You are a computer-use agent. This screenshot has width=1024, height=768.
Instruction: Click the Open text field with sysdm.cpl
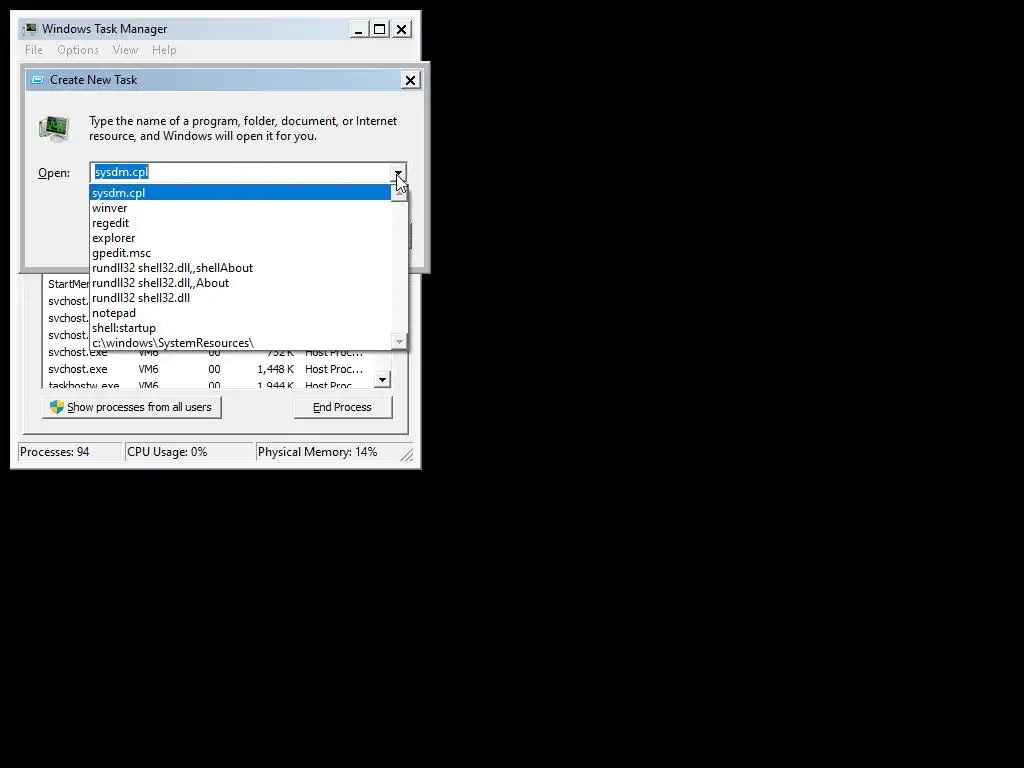(240, 172)
